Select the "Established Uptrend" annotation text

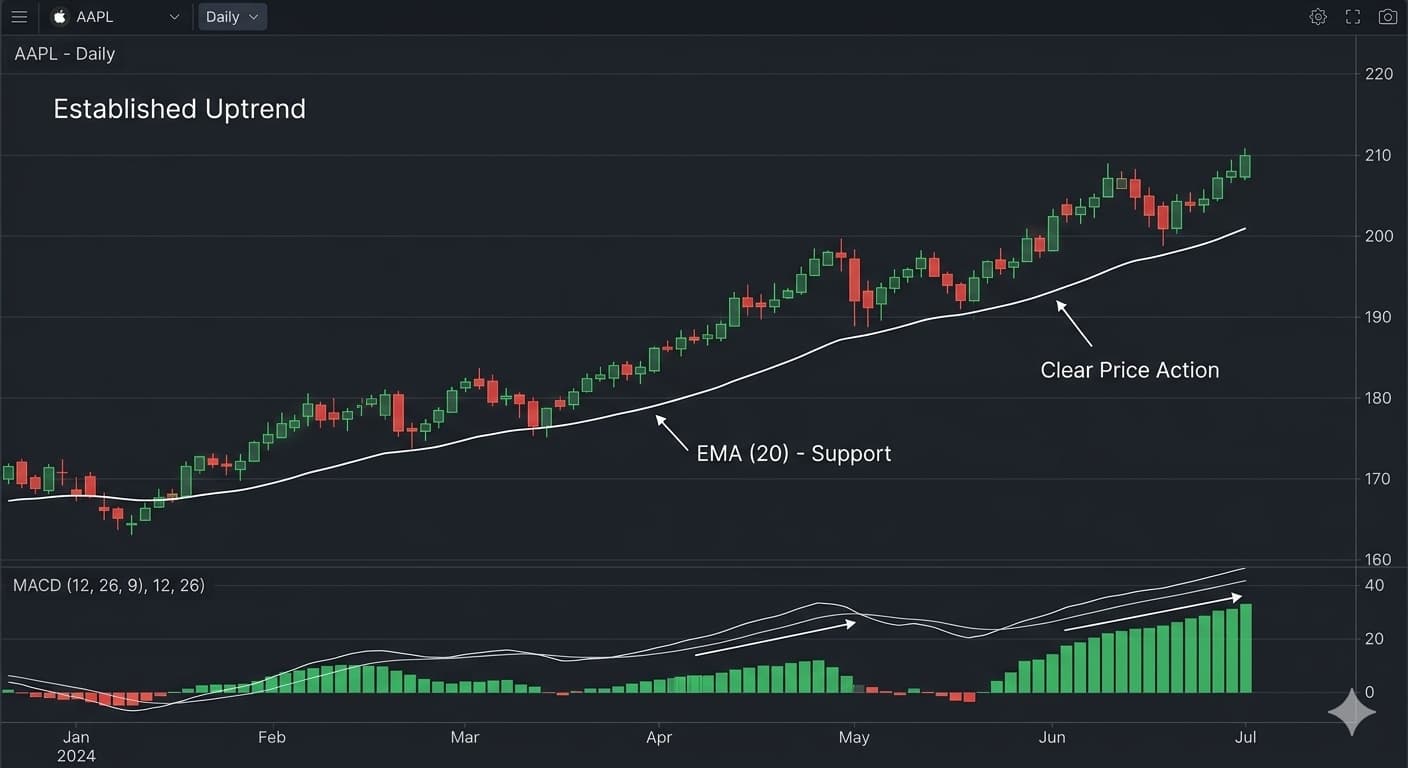(180, 109)
